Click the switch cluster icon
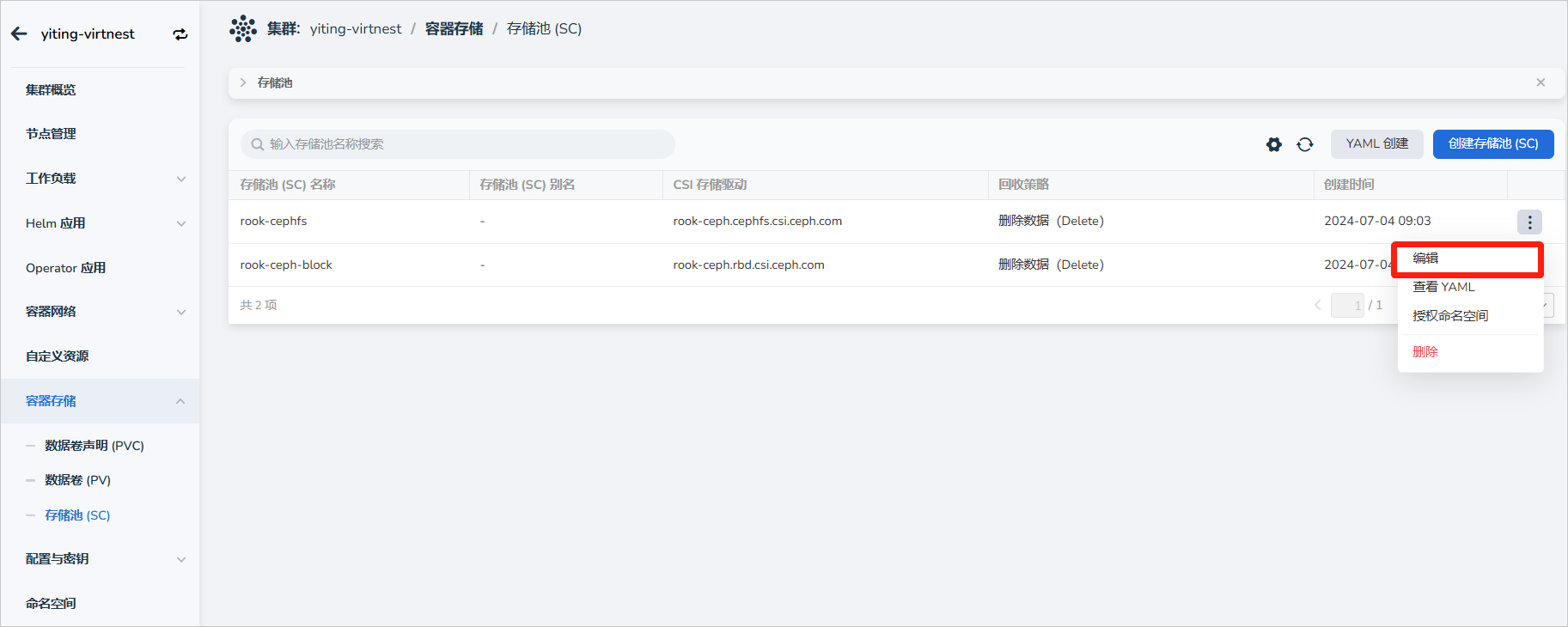Viewport: 1568px width, 627px height. pos(180,34)
